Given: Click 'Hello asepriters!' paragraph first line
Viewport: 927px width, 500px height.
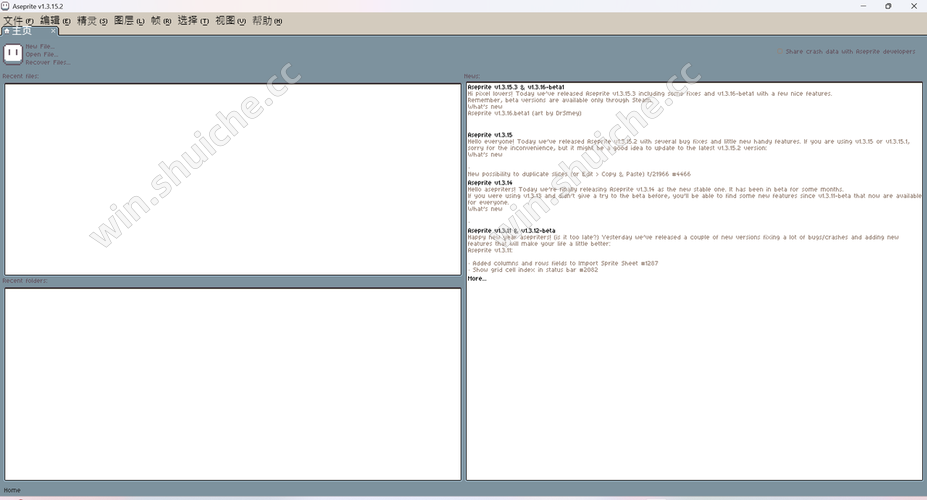Looking at the screenshot, I should click(656, 189).
